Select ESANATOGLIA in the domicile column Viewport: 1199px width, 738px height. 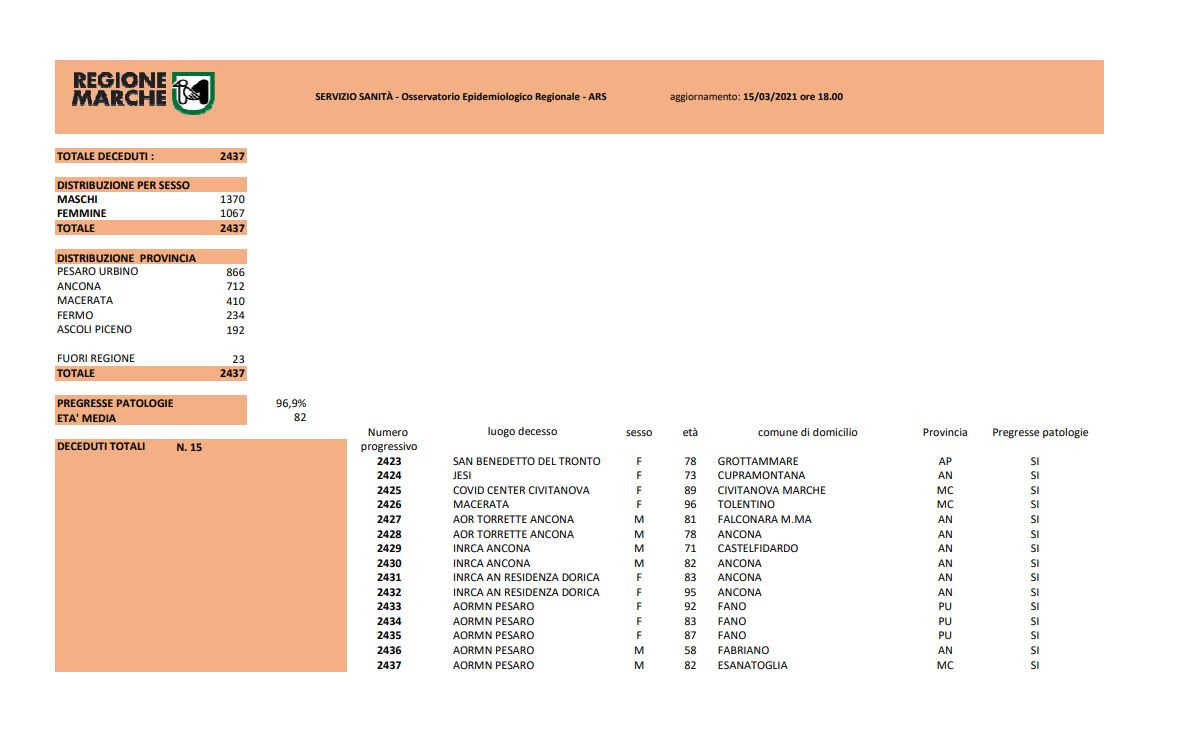tap(752, 665)
